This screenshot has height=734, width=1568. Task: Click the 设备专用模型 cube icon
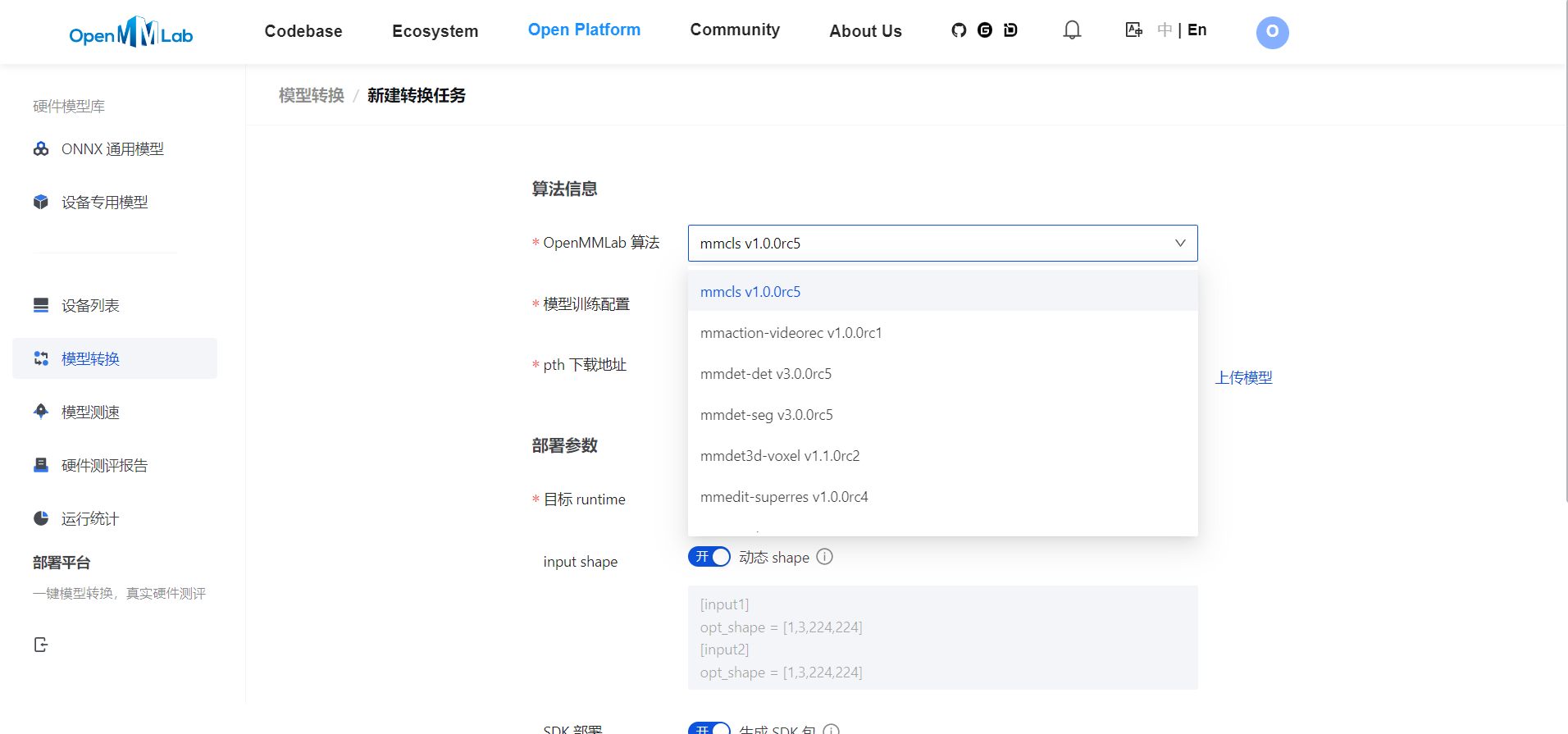41,202
